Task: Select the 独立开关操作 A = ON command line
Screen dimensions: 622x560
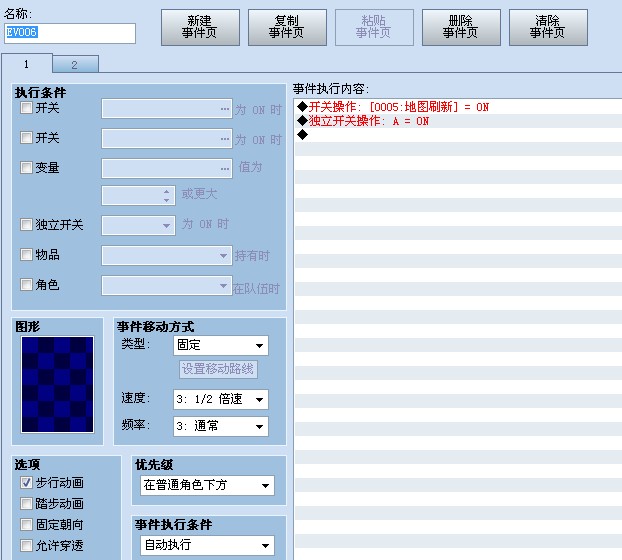Action: [x=458, y=121]
